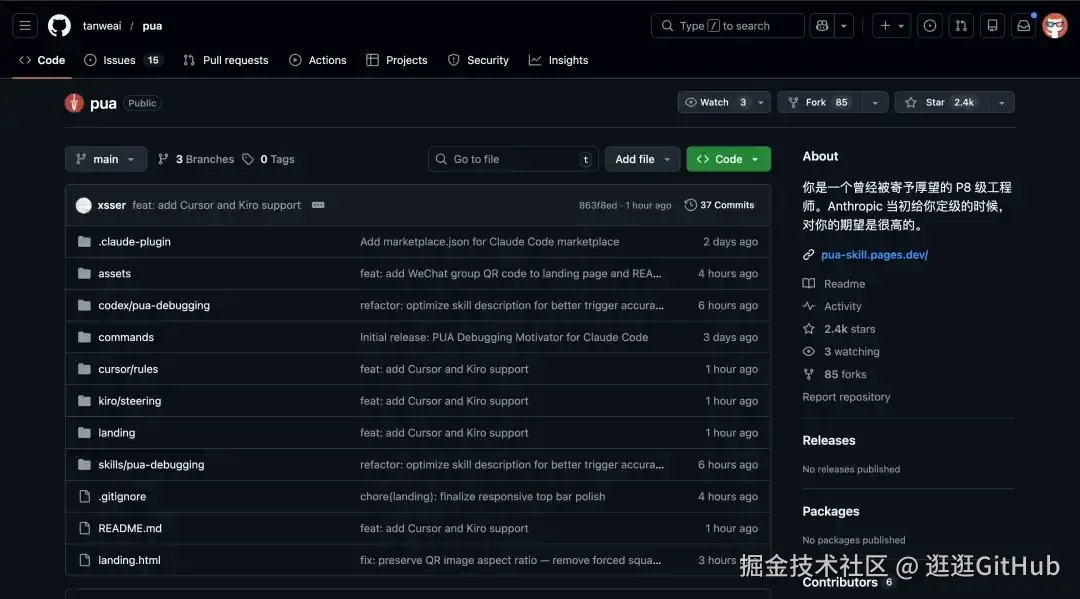Toggle Watch on this repository
This screenshot has height=599, width=1080.
coord(714,102)
